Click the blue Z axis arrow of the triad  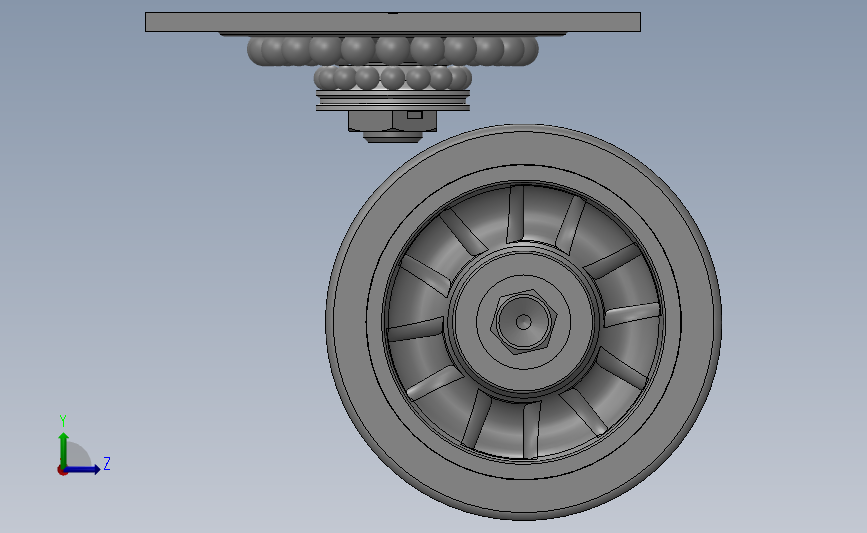[83, 469]
